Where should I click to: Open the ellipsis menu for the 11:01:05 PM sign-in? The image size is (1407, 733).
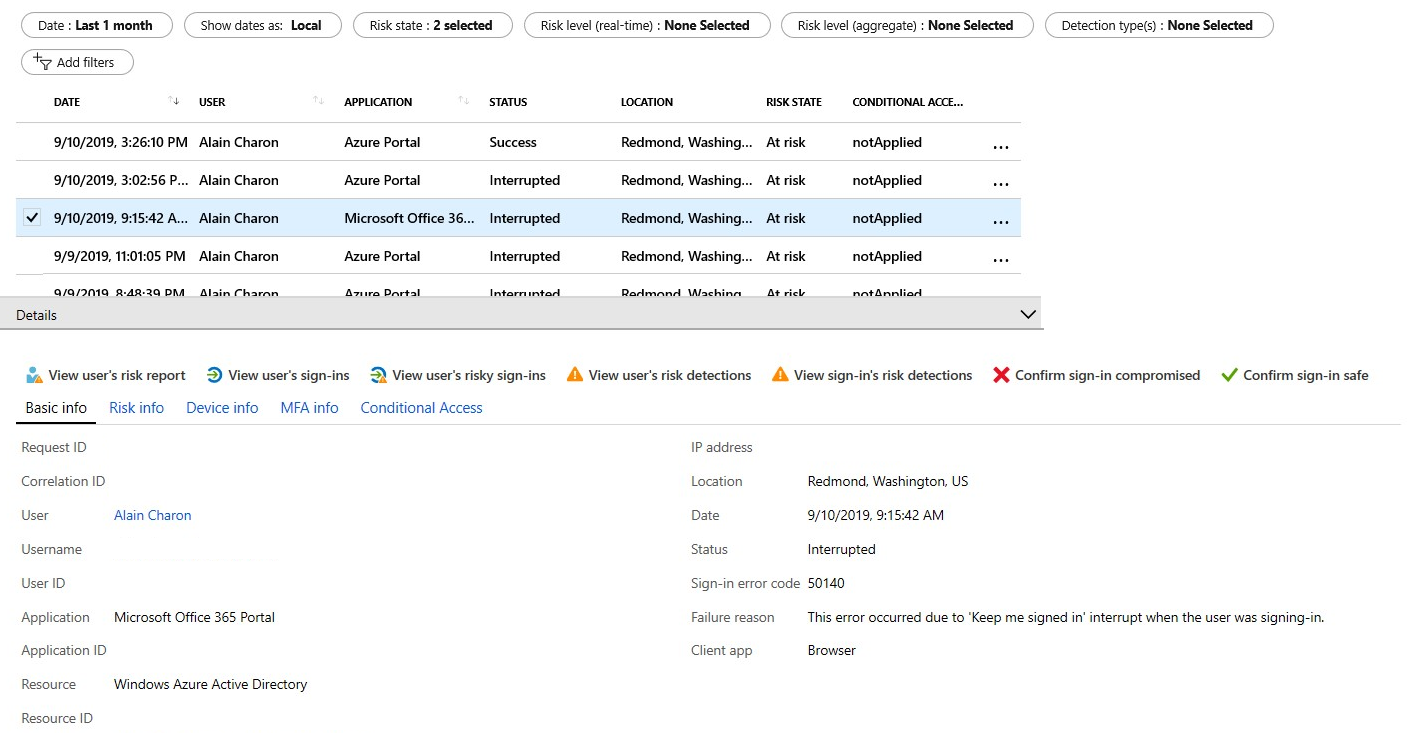click(x=1000, y=260)
